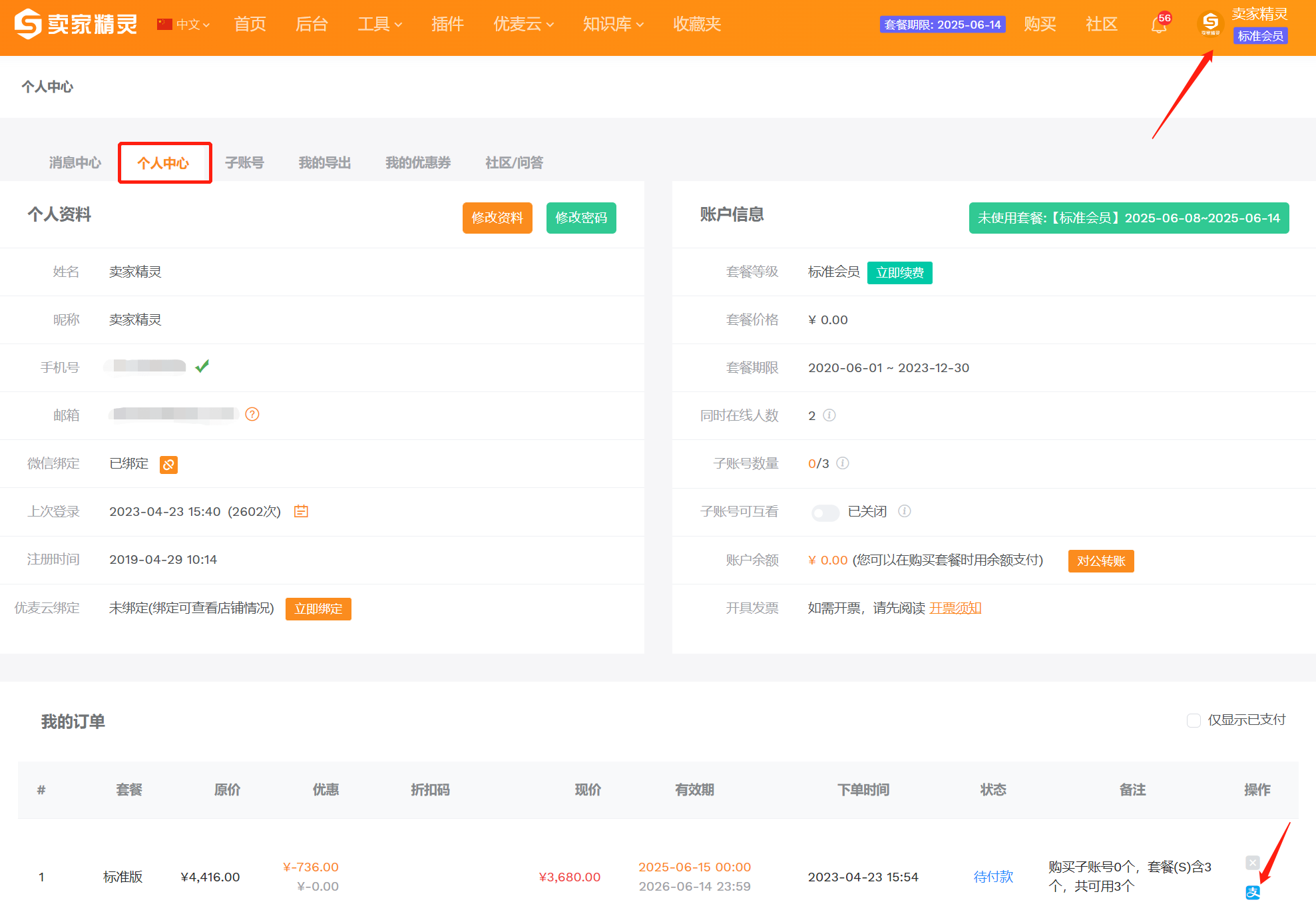This screenshot has height=908, width=1316.
Task: Expand the 工具 menu dropdown
Action: [x=380, y=25]
